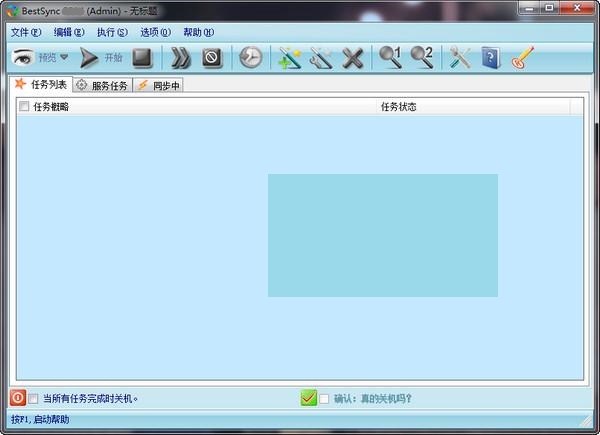Click the magnifier 2 icon
The width and height of the screenshot is (600, 435).
click(422, 57)
